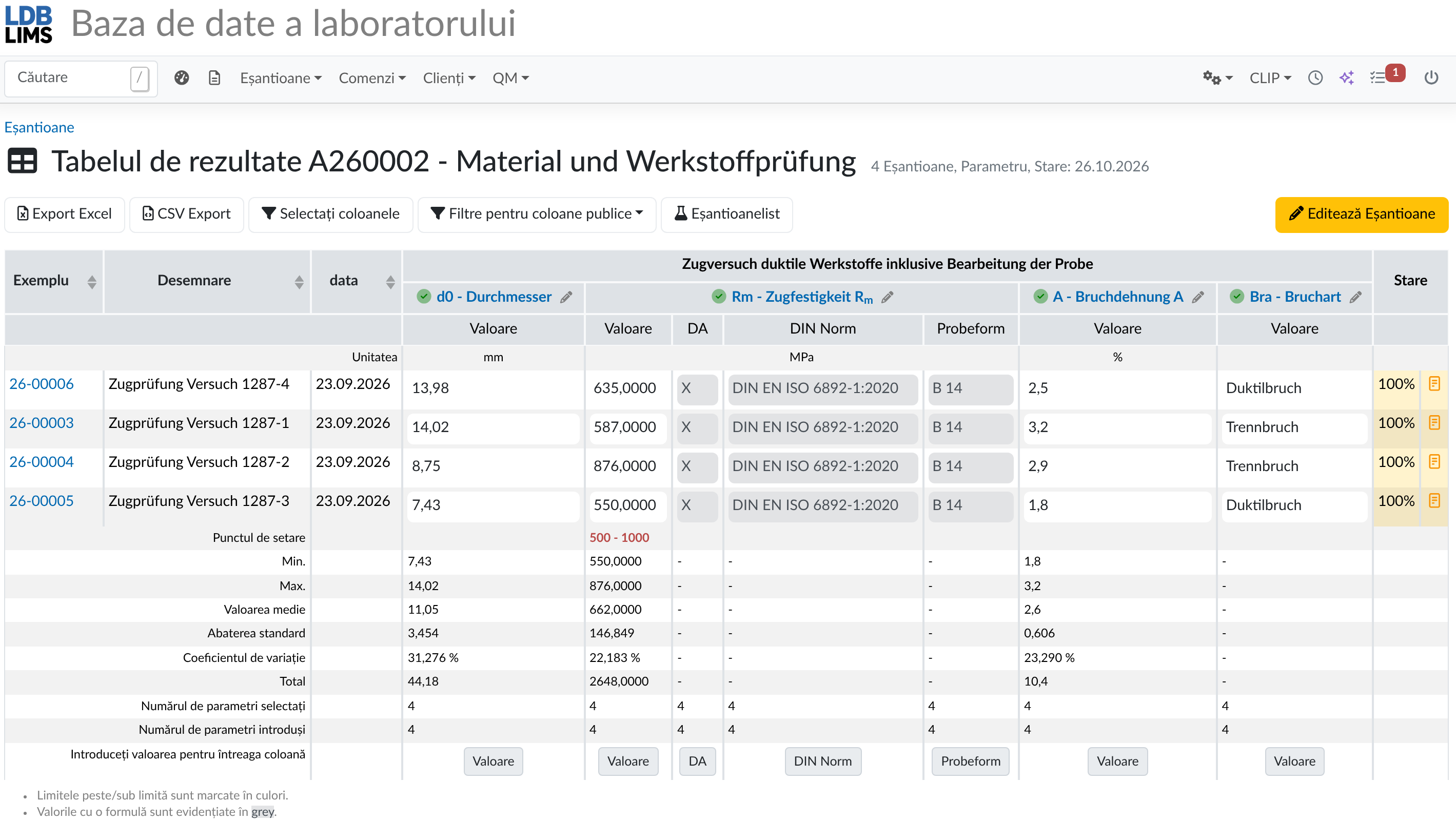
Task: Open the dashboard palette icon
Action: pos(182,78)
